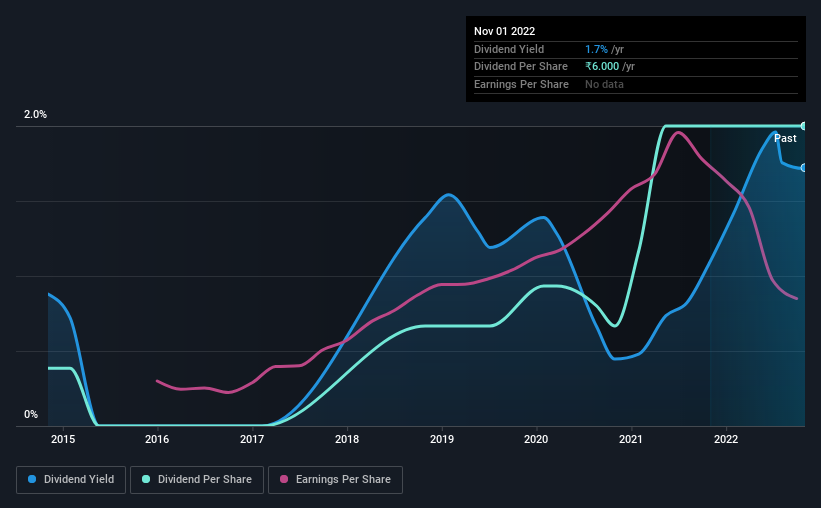Select the 2021 x-axis label

point(631,439)
